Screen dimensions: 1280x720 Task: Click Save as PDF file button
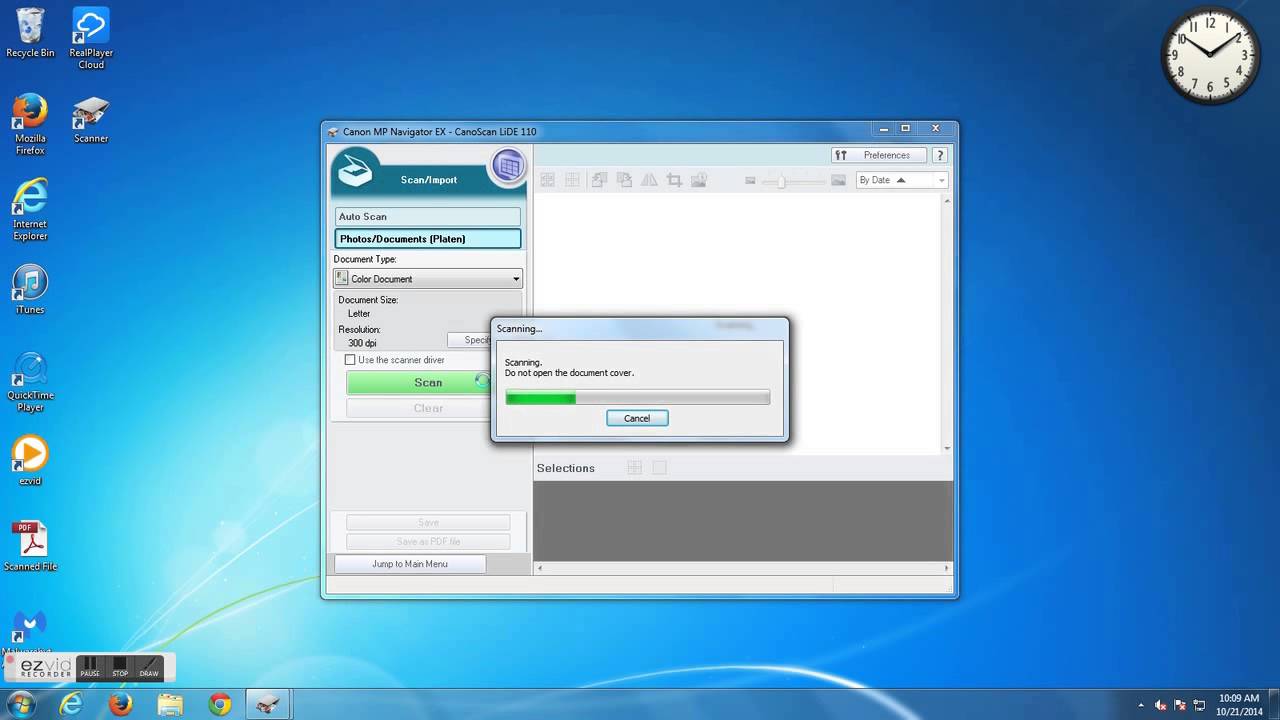pyautogui.click(x=428, y=541)
